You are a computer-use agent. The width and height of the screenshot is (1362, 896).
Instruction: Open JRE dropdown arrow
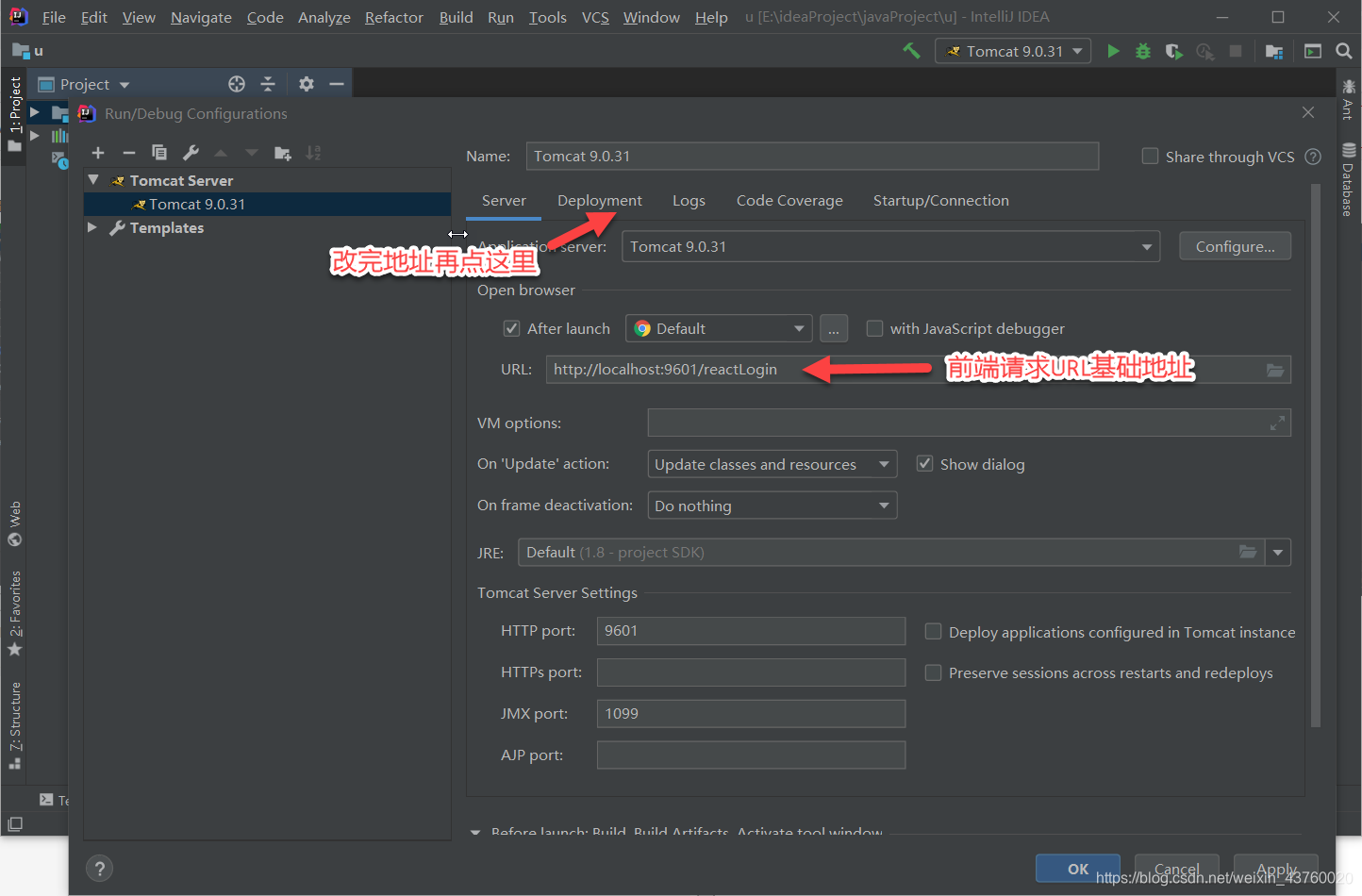click(x=1278, y=553)
